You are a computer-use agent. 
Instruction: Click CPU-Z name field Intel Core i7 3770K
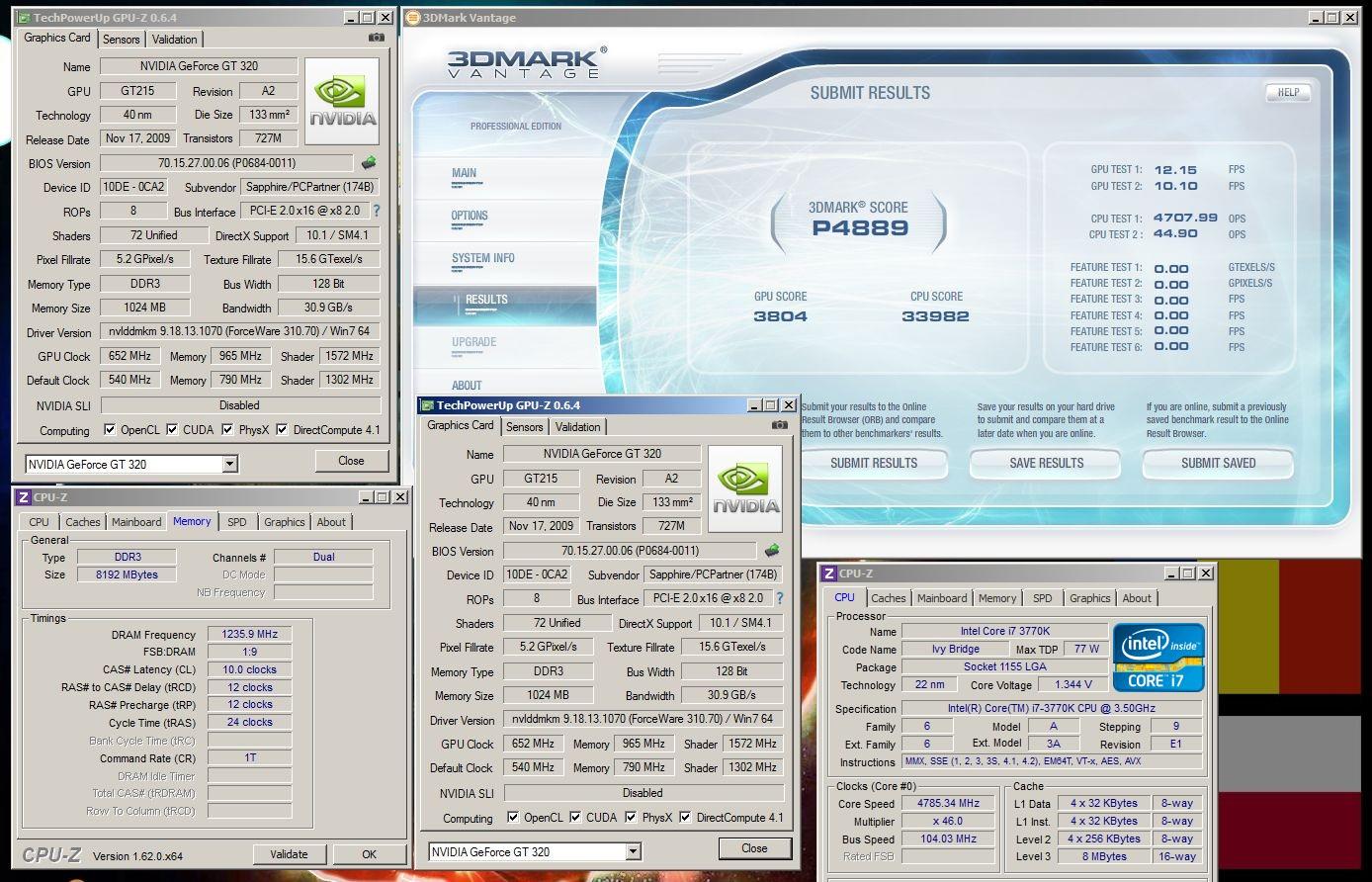click(1003, 632)
